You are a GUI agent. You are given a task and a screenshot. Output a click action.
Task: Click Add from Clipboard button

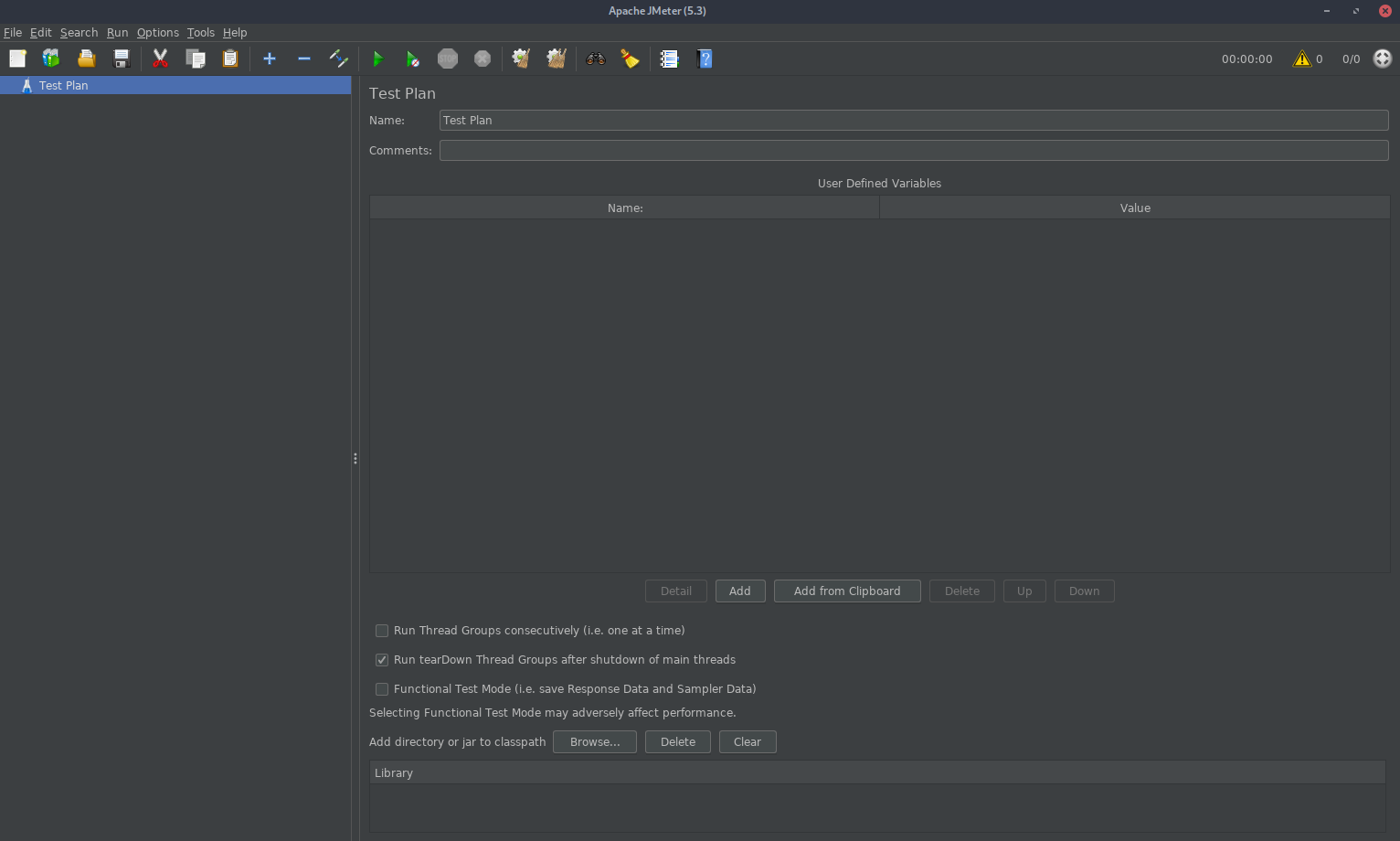point(847,591)
